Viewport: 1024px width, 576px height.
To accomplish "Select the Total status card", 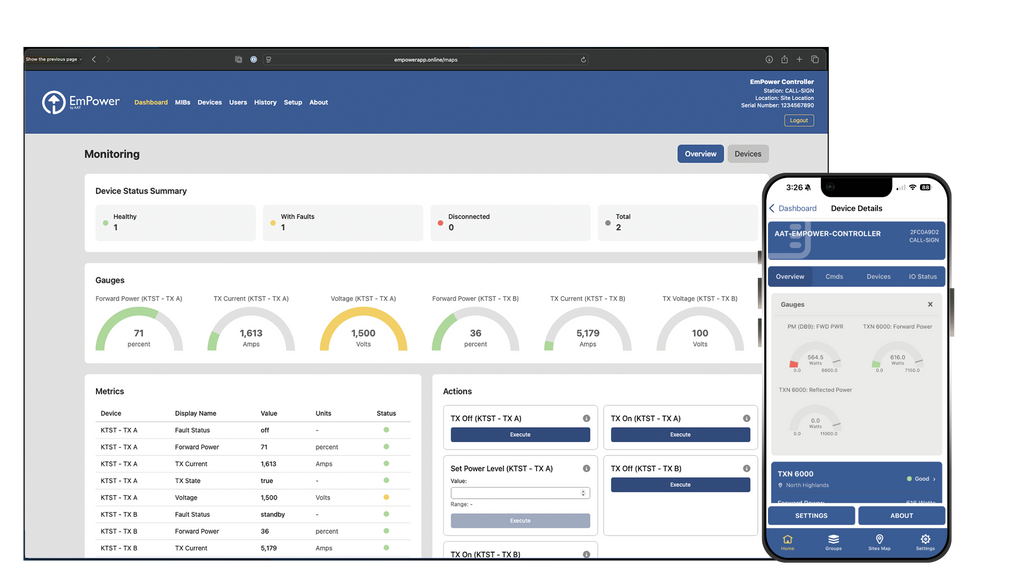I will pos(678,223).
